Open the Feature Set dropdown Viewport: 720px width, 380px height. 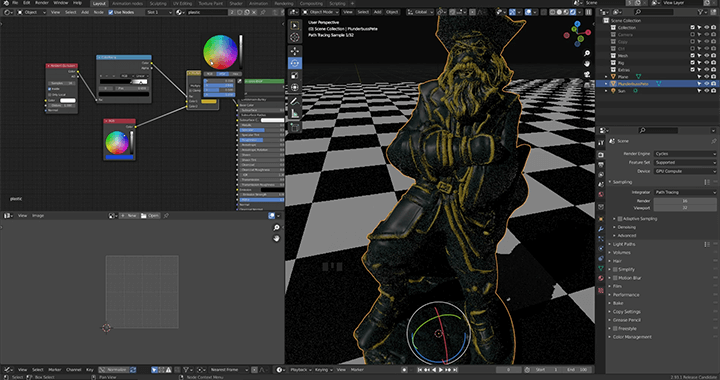tap(685, 162)
